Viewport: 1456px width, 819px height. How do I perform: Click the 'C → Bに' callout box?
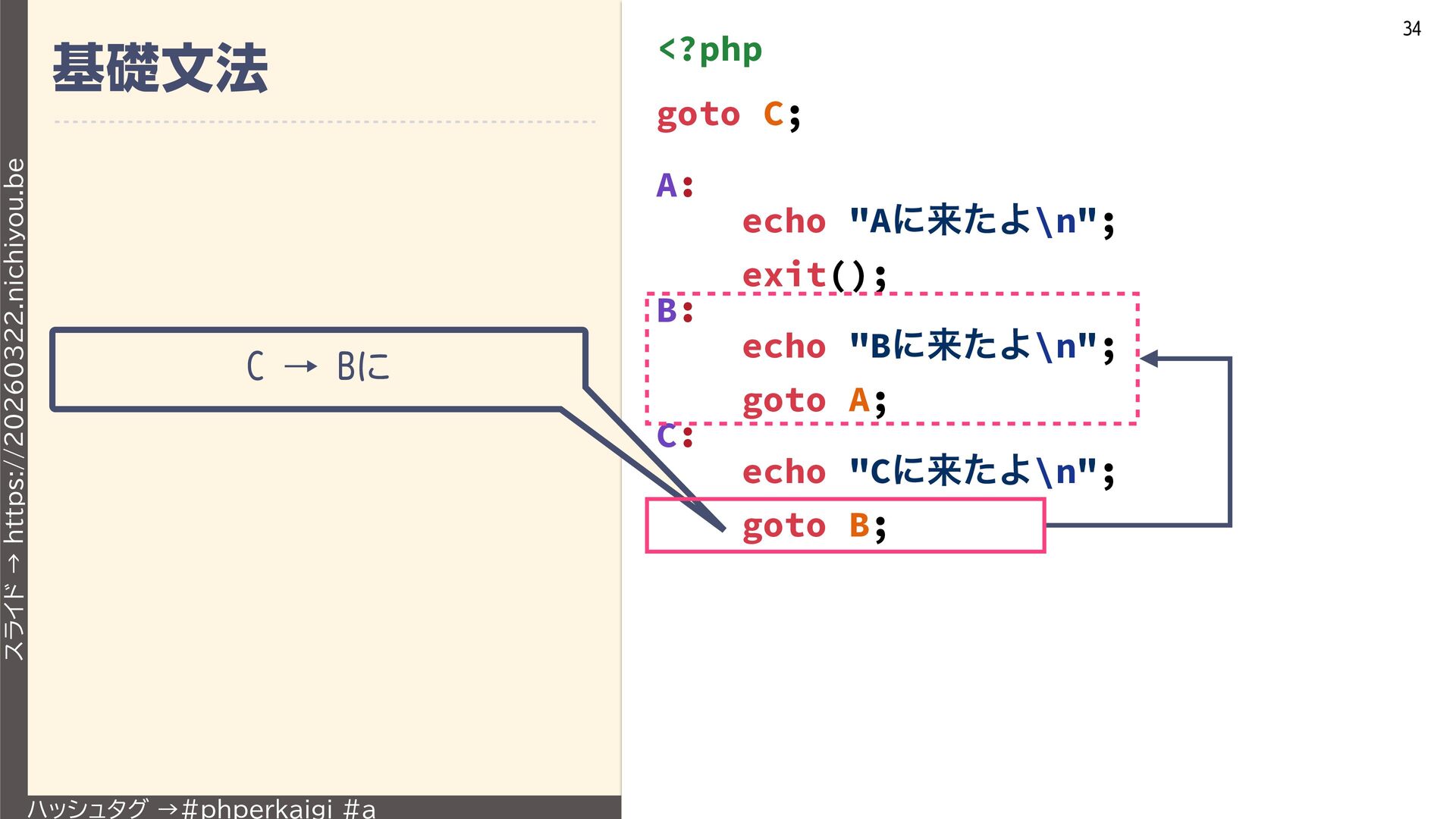[x=318, y=369]
